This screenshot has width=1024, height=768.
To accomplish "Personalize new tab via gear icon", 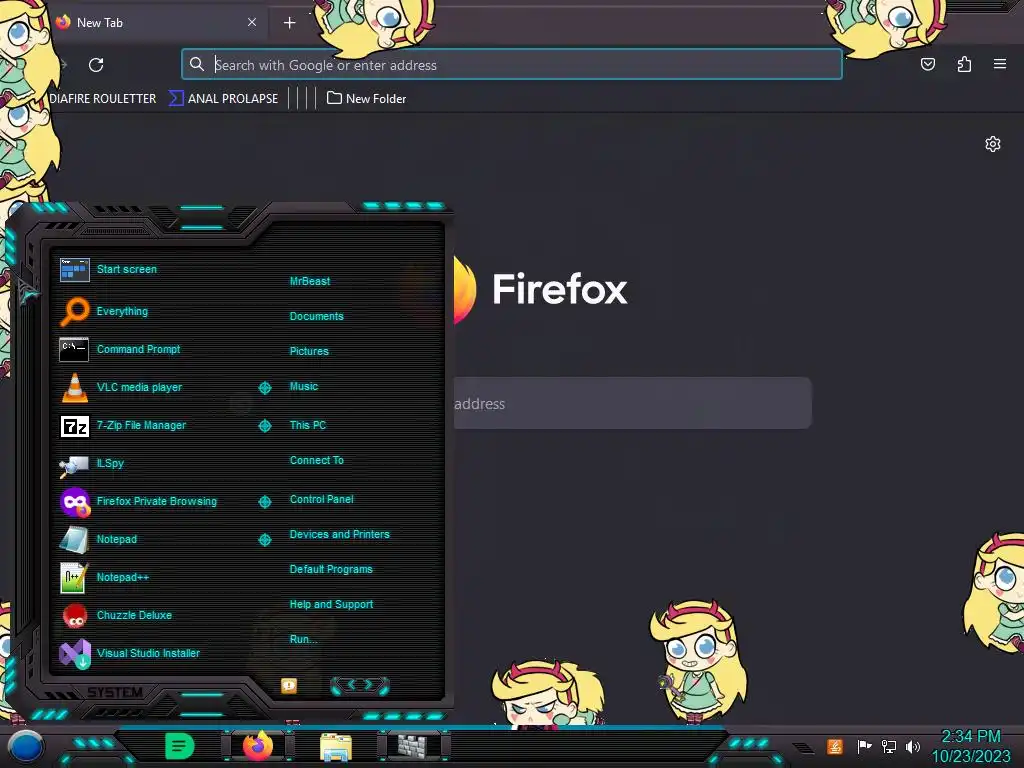I will point(993,144).
